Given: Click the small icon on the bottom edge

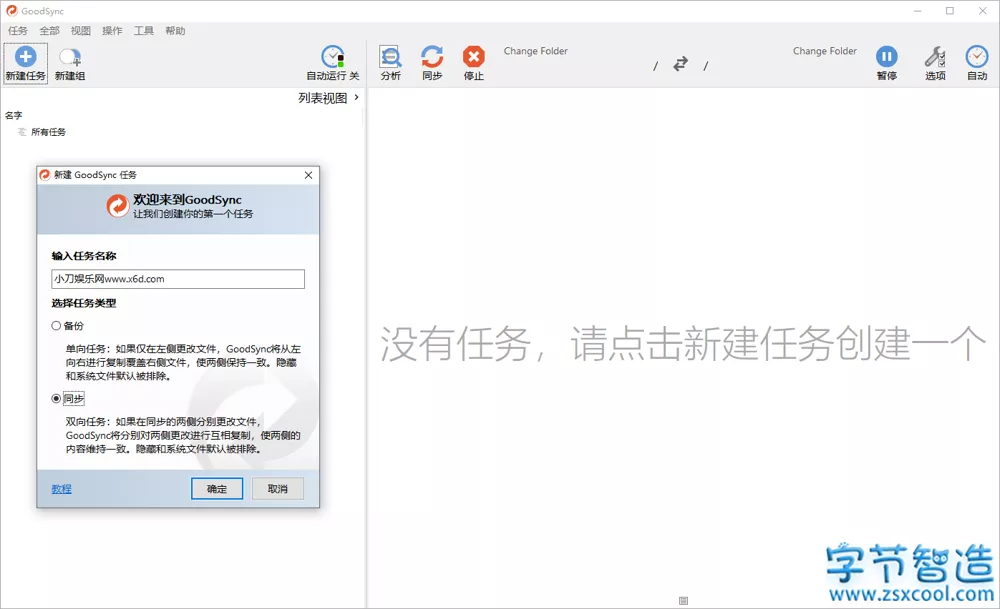Looking at the screenshot, I should pyautogui.click(x=683, y=600).
